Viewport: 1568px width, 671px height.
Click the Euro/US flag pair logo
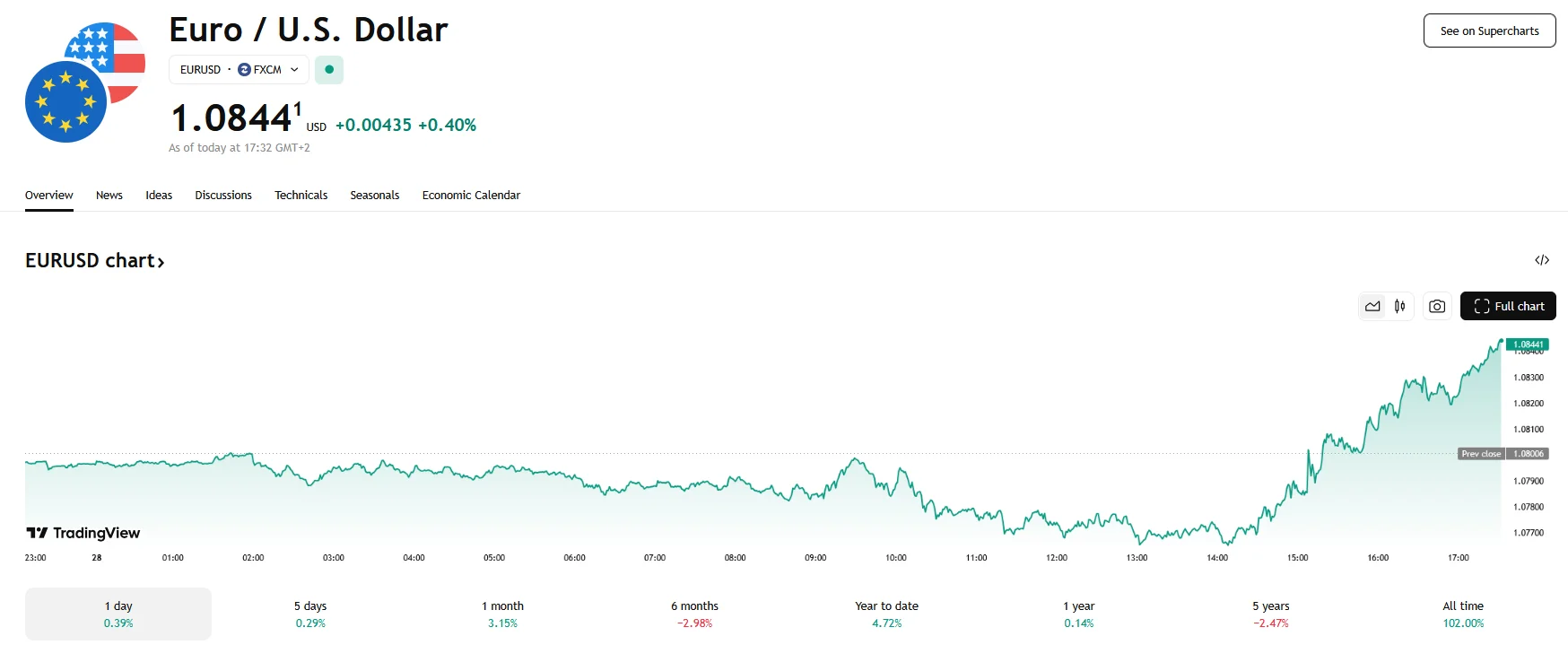point(85,83)
